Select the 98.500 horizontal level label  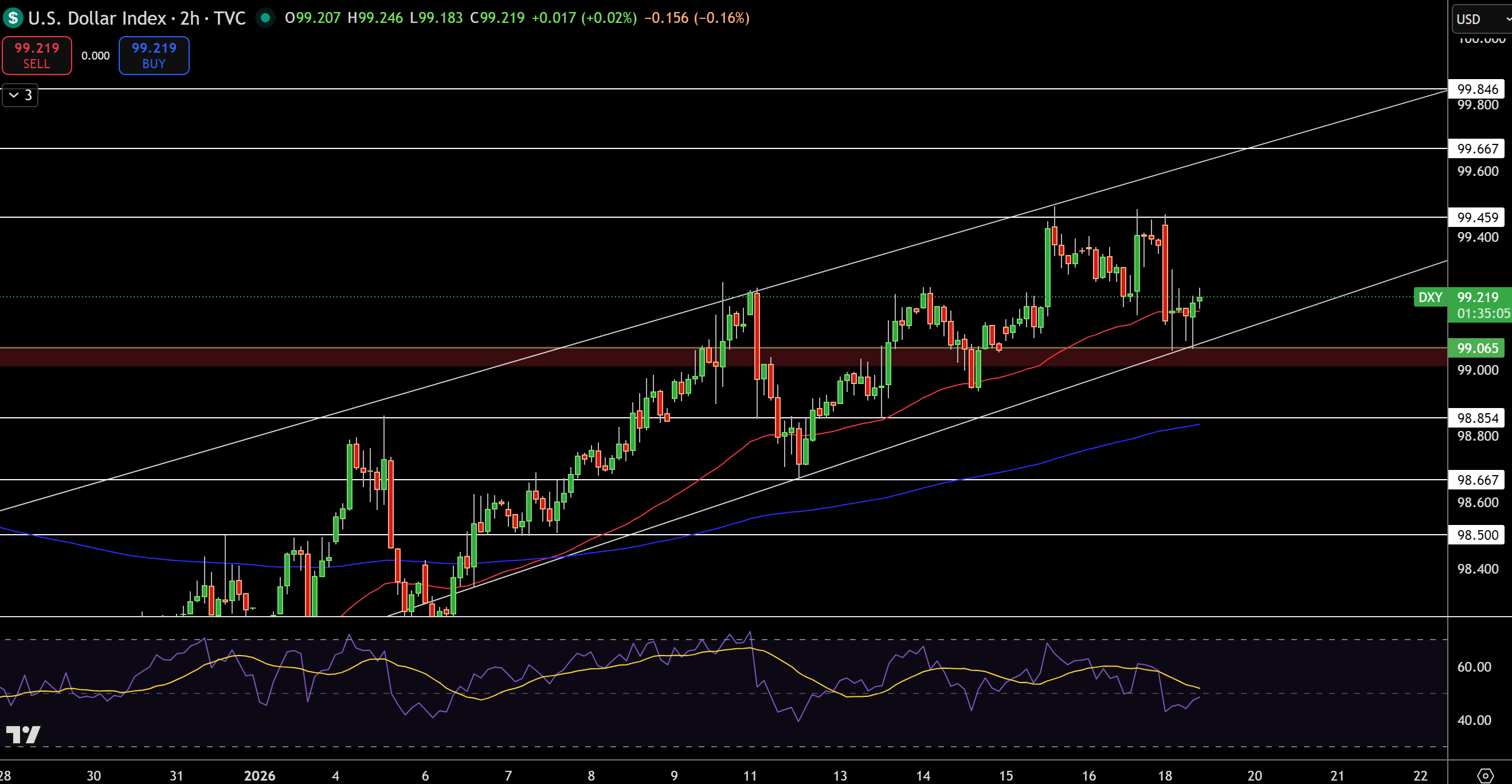pos(1478,535)
